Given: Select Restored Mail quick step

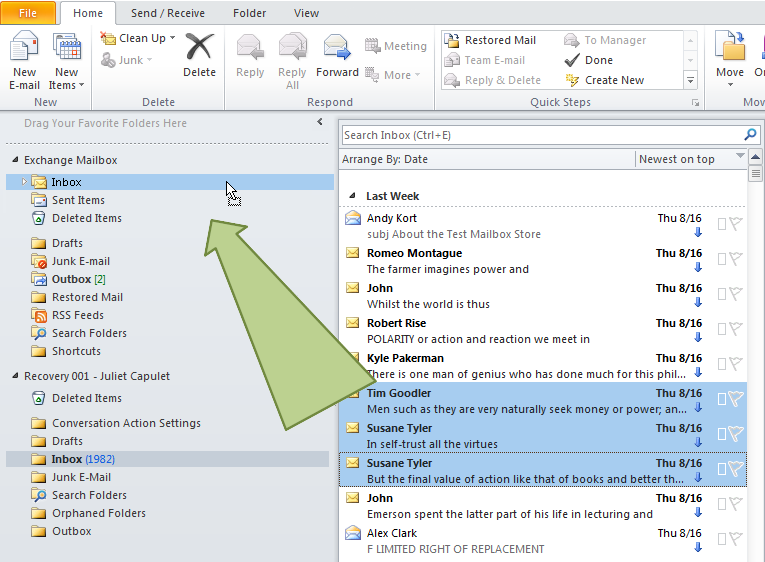Looking at the screenshot, I should click(x=490, y=40).
